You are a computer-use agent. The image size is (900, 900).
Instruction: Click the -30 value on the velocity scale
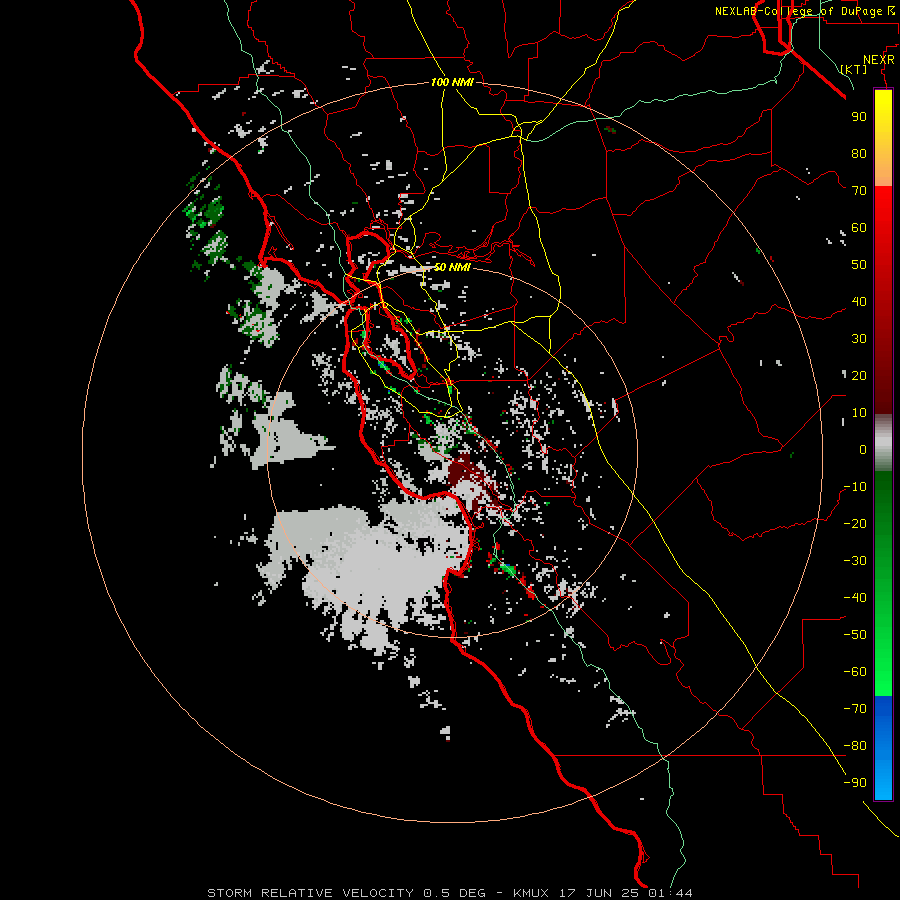tap(855, 561)
